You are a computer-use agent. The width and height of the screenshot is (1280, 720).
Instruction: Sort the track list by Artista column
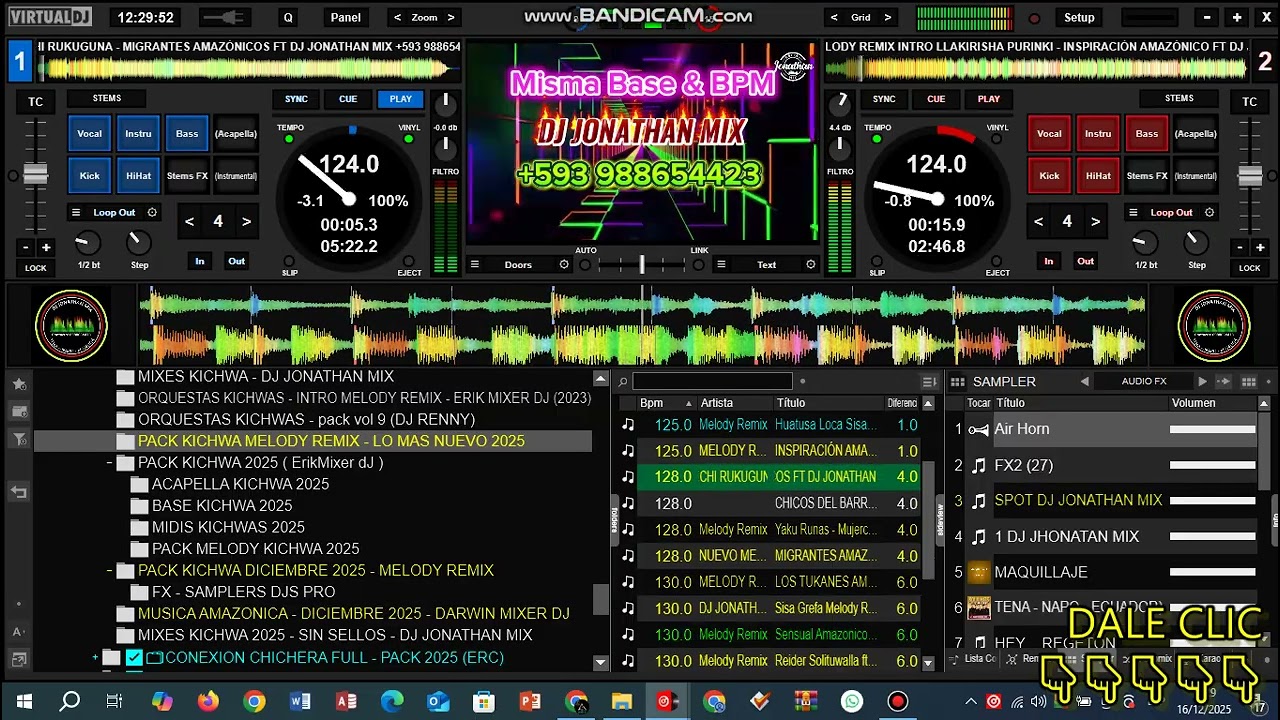pos(734,403)
